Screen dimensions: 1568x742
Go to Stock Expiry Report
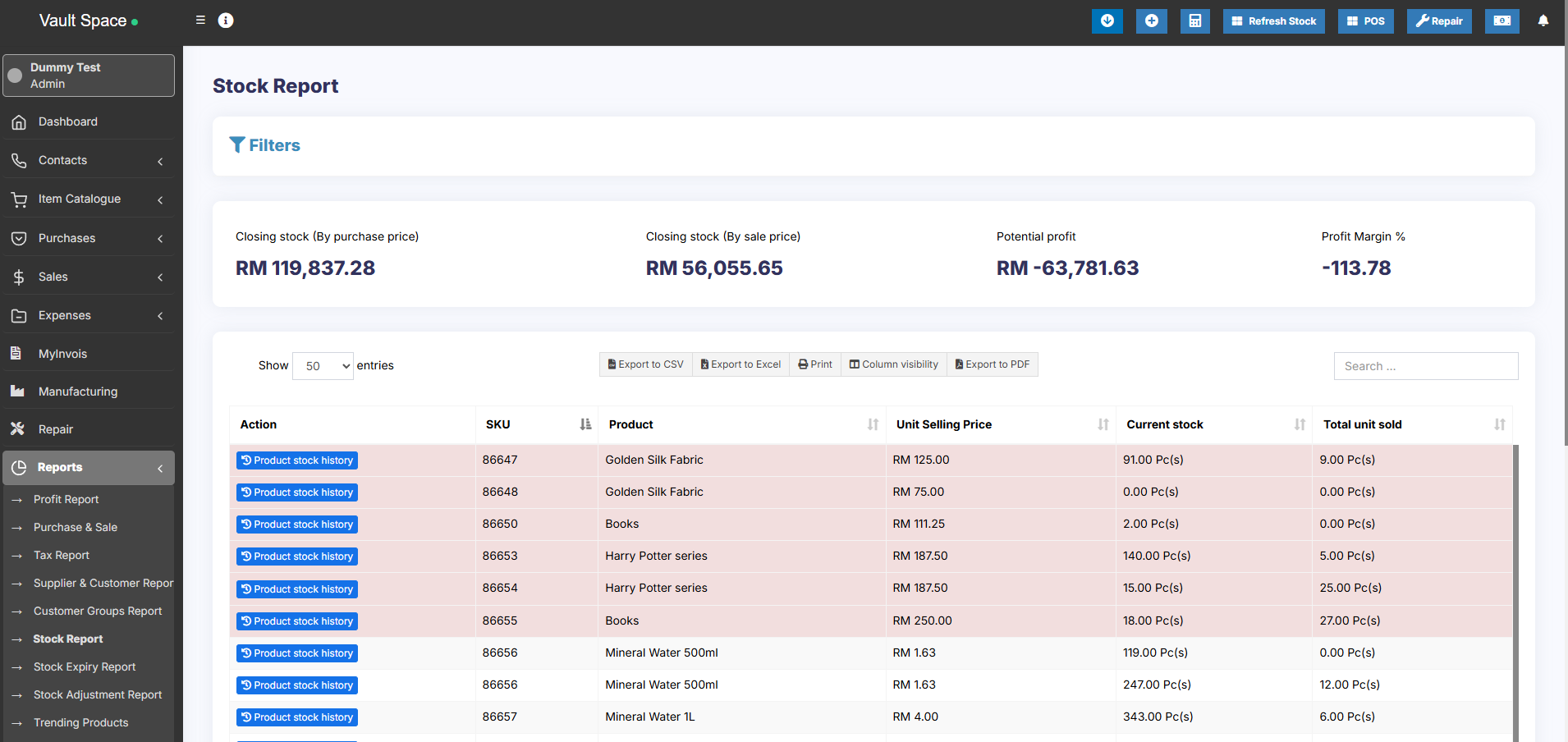85,666
